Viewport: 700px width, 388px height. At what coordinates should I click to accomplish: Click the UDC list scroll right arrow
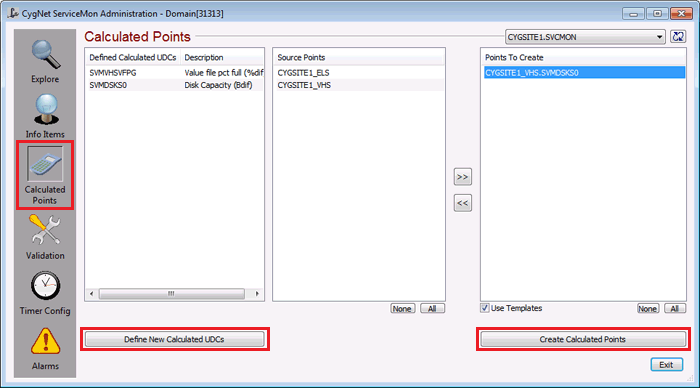[x=257, y=293]
